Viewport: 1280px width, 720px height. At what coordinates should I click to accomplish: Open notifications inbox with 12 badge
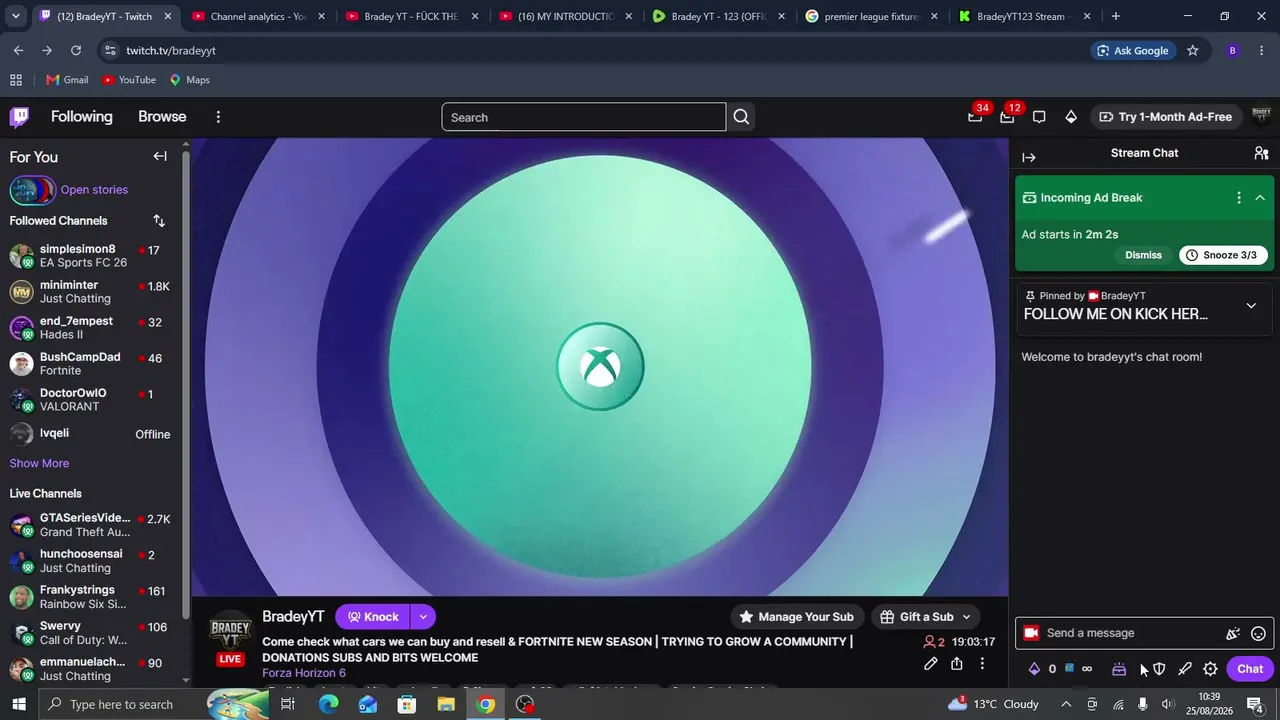[x=1007, y=117]
